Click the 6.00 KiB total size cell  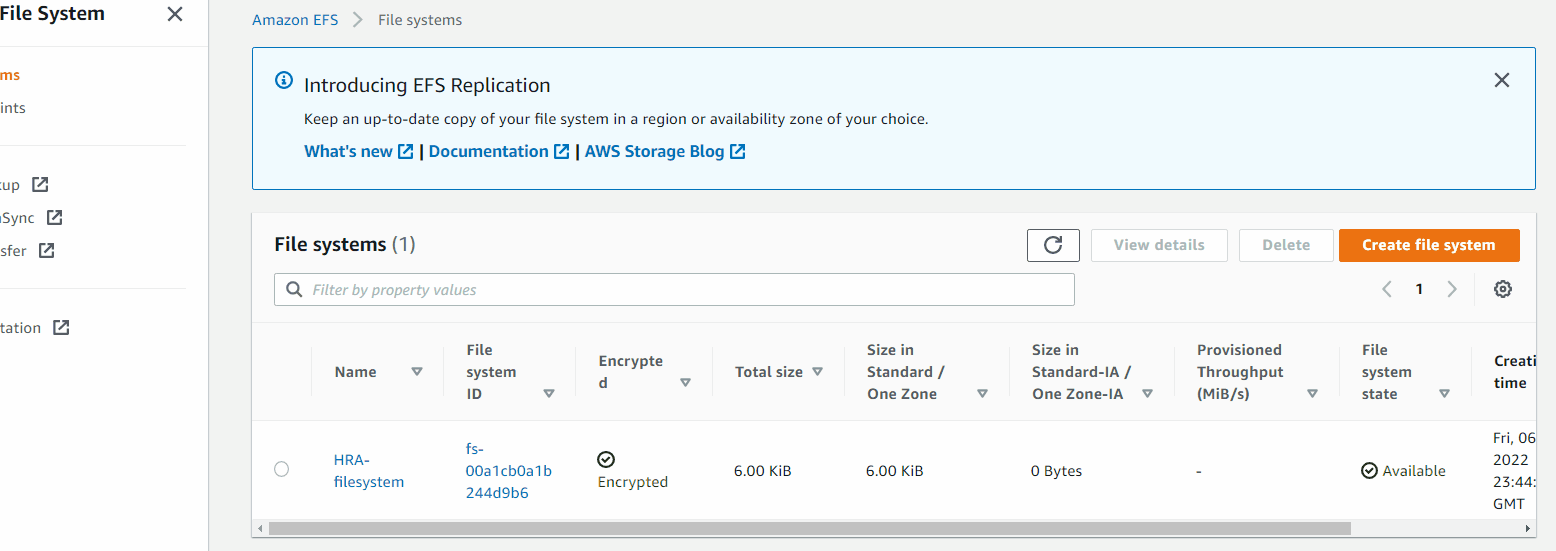coord(763,471)
